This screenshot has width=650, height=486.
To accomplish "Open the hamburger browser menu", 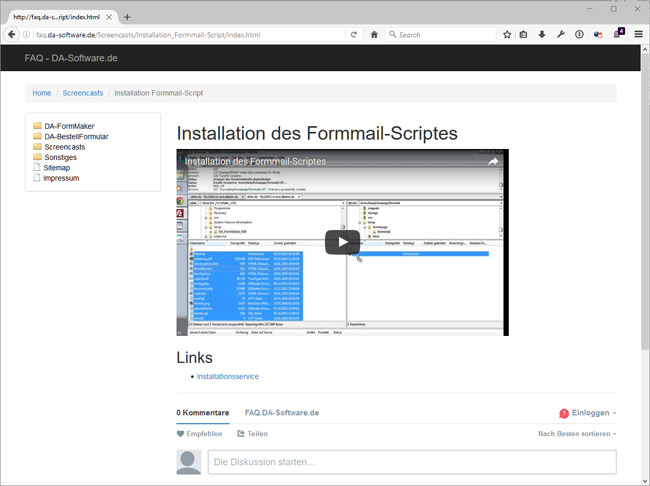I will (x=638, y=34).
